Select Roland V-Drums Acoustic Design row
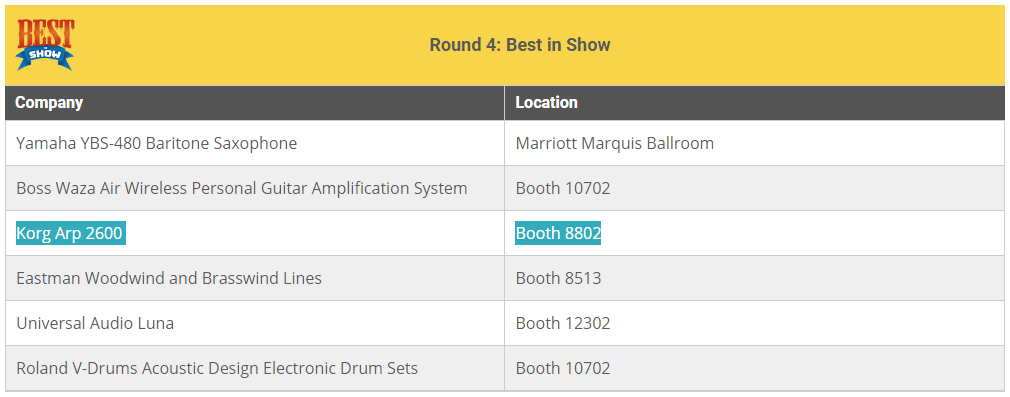The height and width of the screenshot is (397, 1010). pyautogui.click(x=505, y=368)
